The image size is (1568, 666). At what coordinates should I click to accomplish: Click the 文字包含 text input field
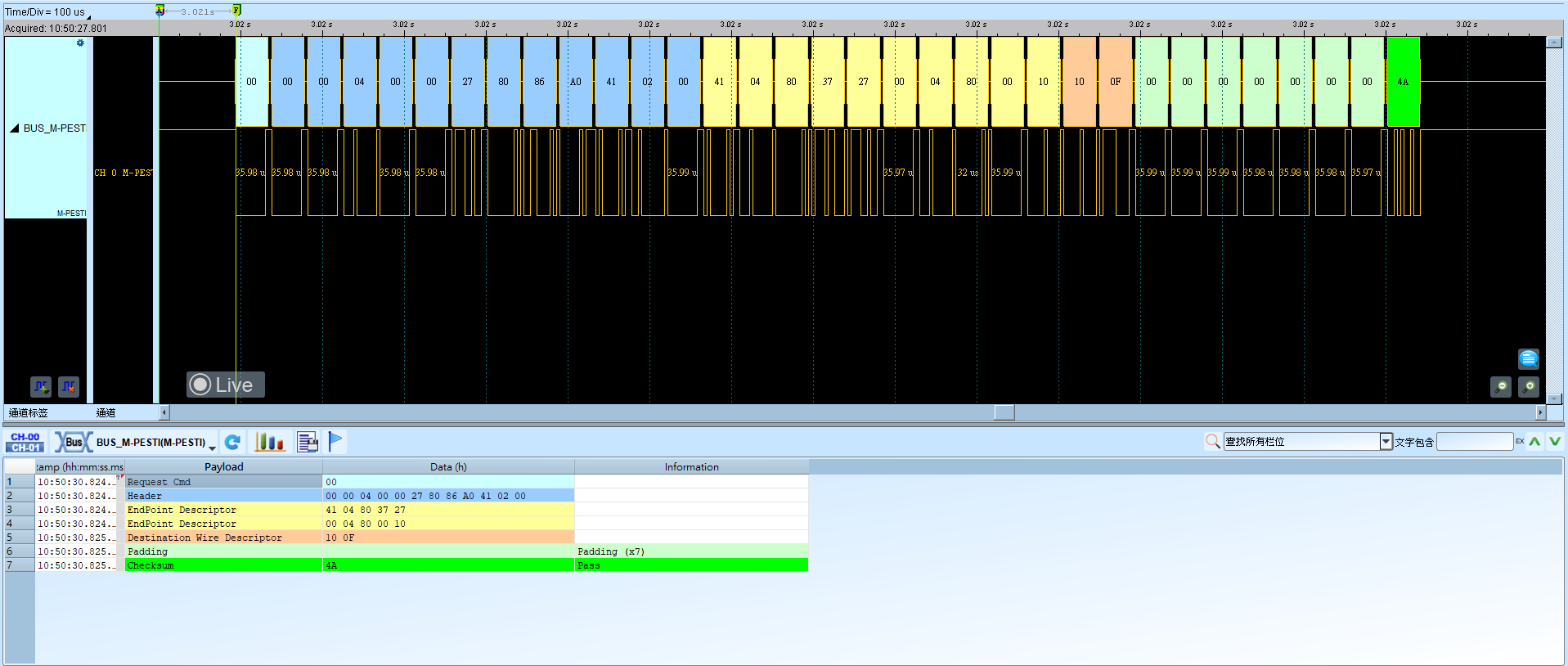pyautogui.click(x=1475, y=442)
